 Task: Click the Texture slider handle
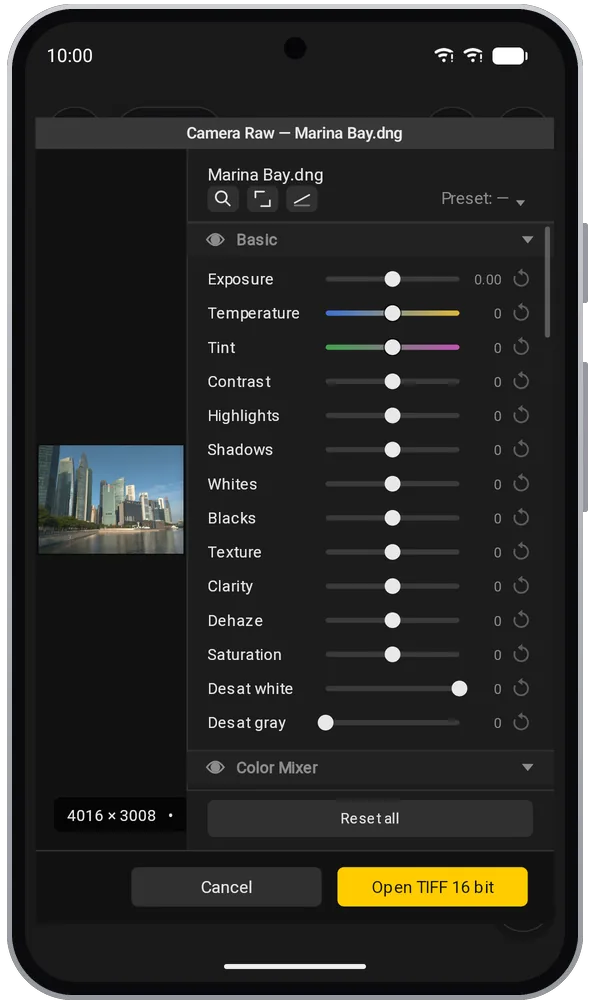coord(393,552)
